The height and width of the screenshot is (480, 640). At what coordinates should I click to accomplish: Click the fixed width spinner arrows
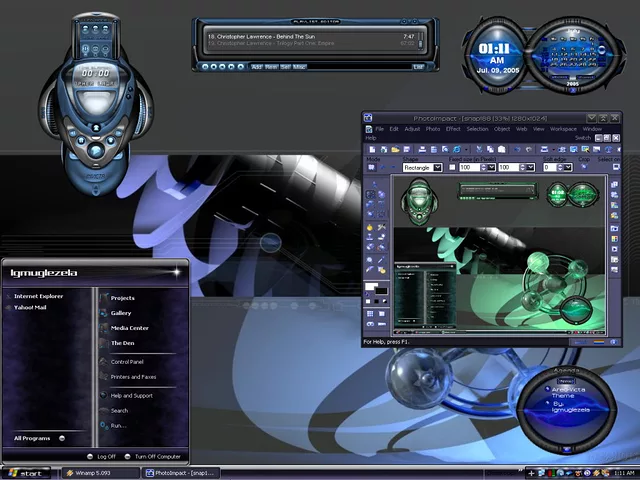[x=483, y=167]
